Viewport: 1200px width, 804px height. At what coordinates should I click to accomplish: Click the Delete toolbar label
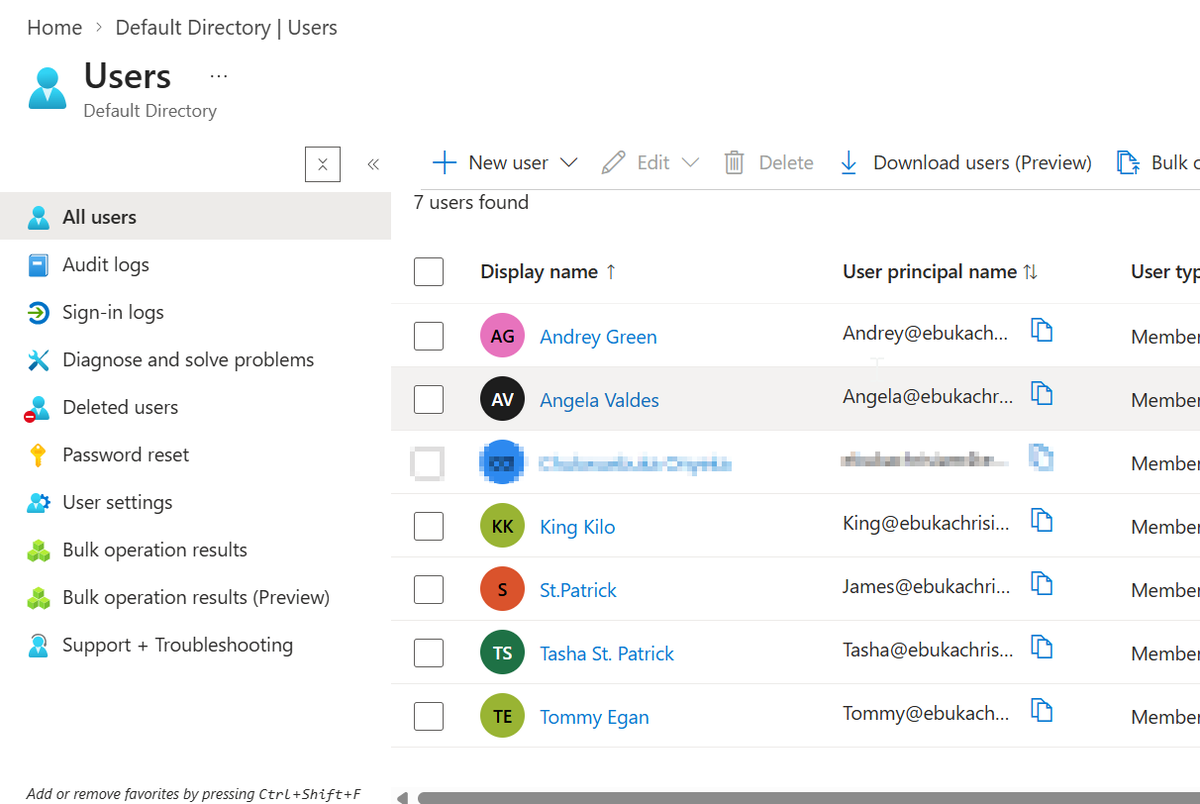pos(786,162)
